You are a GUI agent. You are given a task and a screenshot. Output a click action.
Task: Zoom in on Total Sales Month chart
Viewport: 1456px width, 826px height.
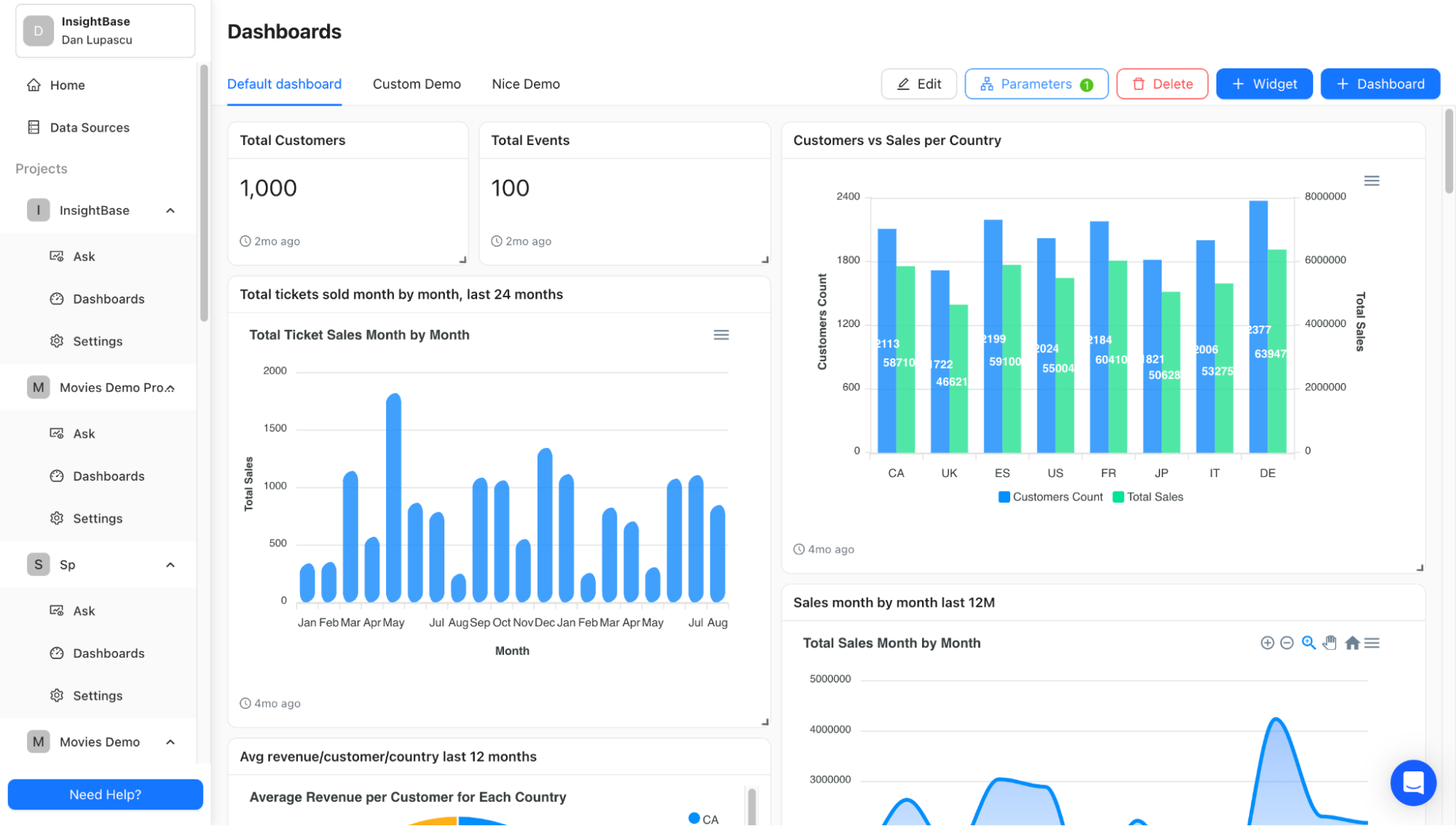[1267, 642]
